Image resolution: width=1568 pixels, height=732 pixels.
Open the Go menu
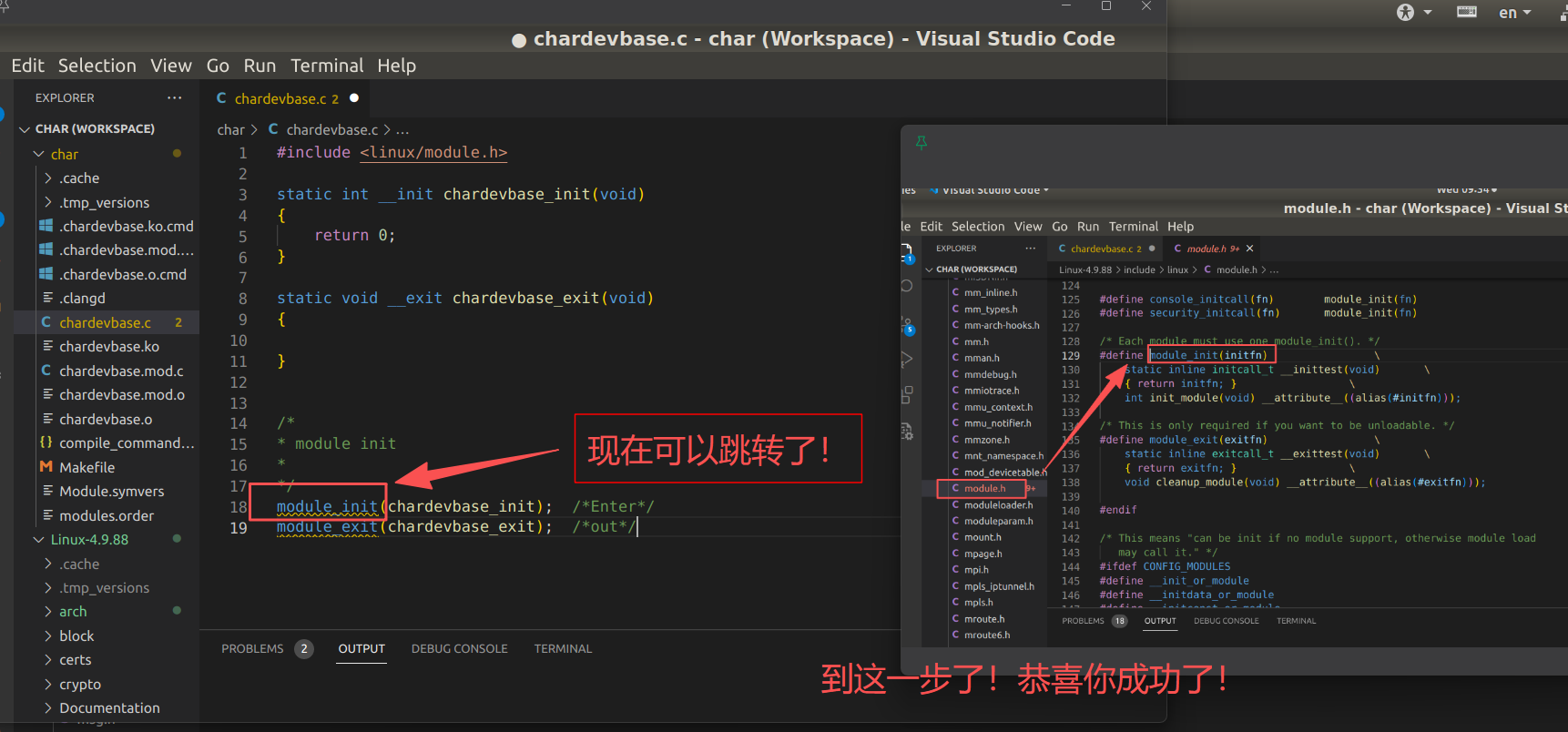(x=218, y=66)
